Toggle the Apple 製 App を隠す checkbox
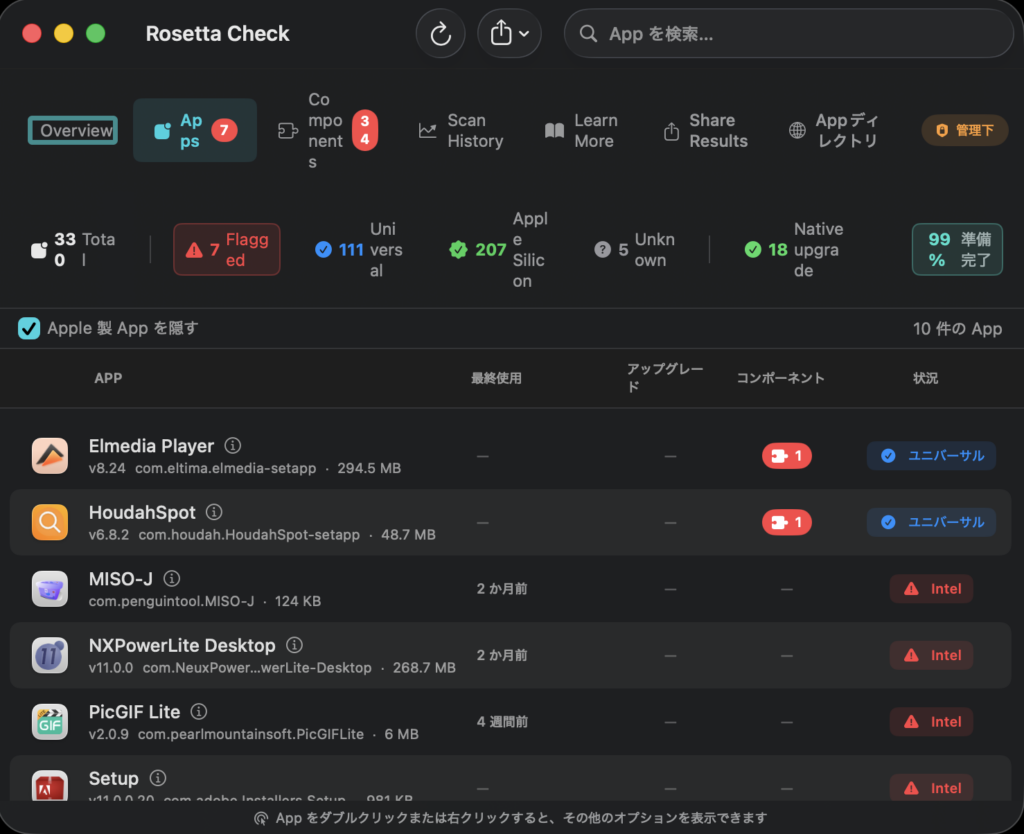This screenshot has width=1024, height=834. tap(29, 328)
